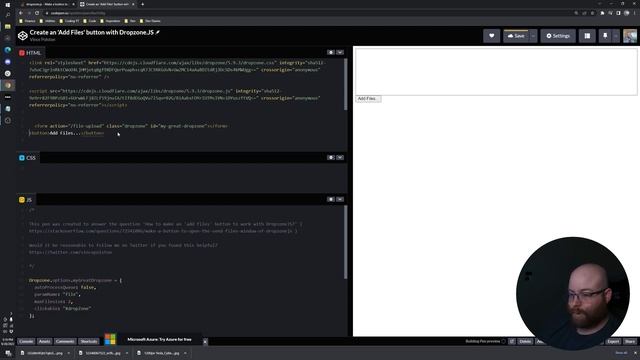640x360 pixels.
Task: Open the Finance bookmarks folder
Action: click(x=28, y=21)
